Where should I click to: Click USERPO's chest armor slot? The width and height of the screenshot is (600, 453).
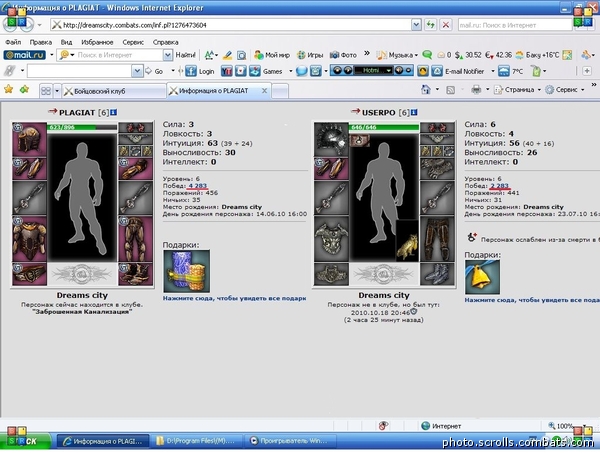[331, 239]
